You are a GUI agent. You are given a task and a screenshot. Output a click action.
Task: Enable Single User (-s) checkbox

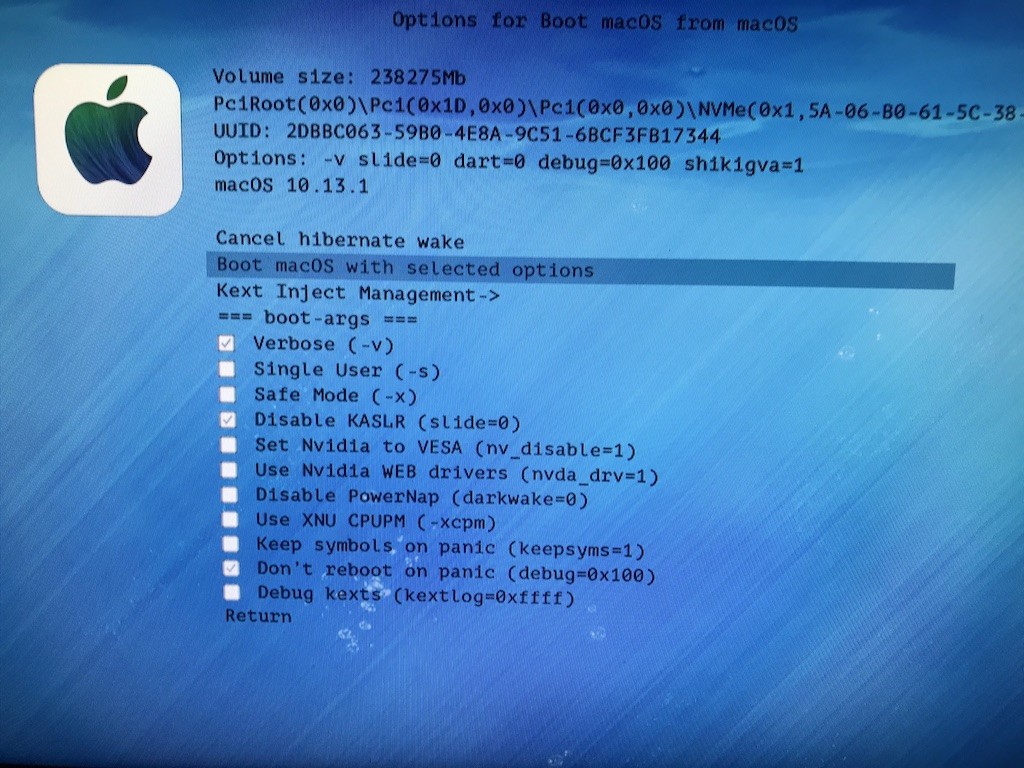227,369
